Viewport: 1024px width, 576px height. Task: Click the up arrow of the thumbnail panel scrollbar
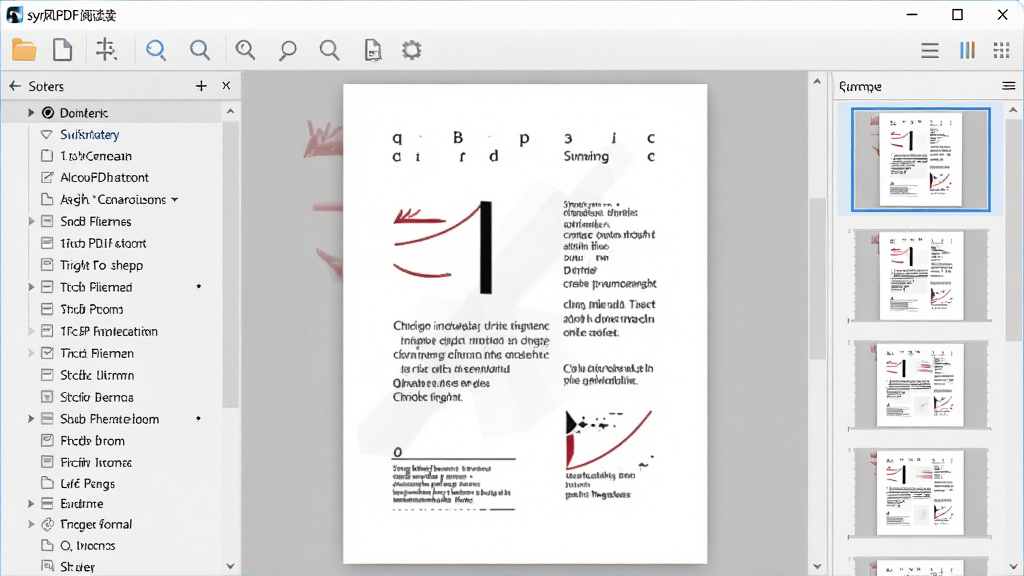pyautogui.click(x=1014, y=110)
